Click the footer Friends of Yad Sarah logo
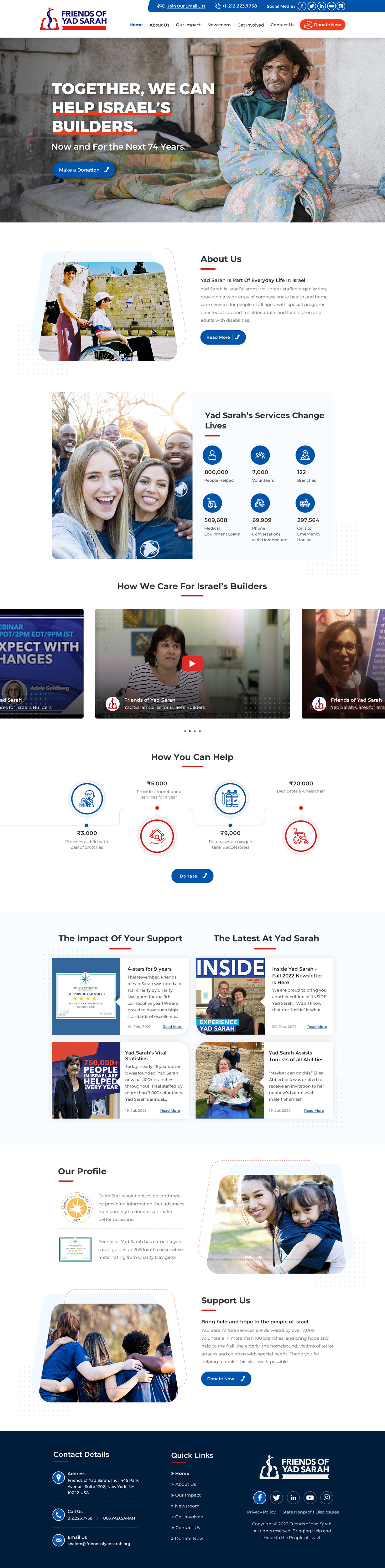The width and height of the screenshot is (385, 1568). coord(294,1467)
